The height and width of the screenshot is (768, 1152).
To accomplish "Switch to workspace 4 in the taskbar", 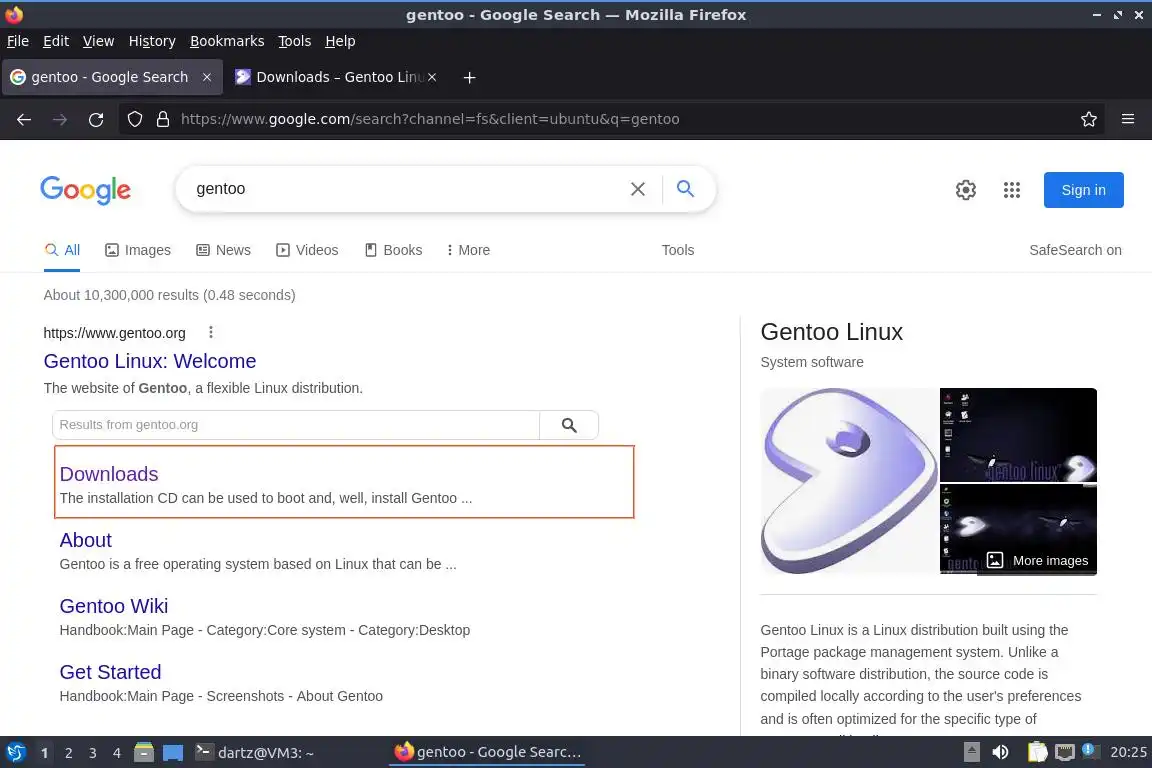I will click(x=116, y=753).
